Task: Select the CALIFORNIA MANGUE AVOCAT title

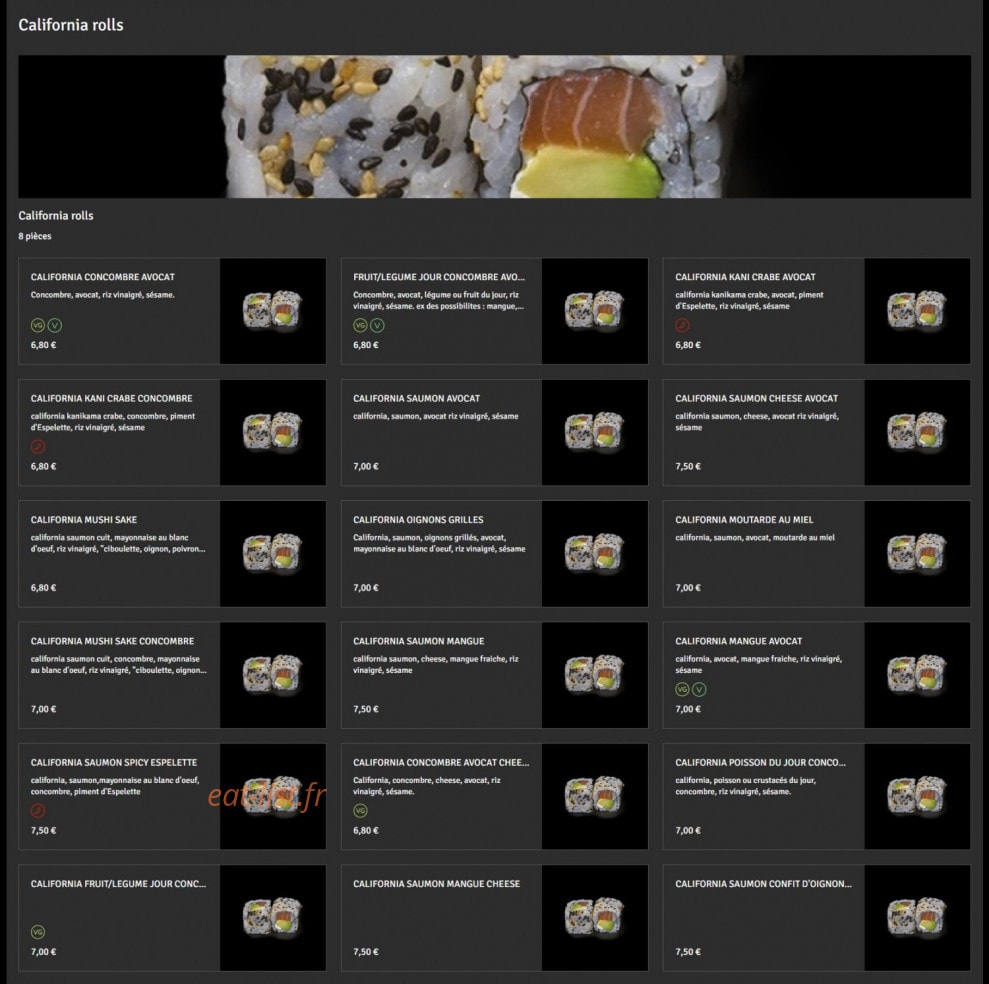Action: [739, 641]
